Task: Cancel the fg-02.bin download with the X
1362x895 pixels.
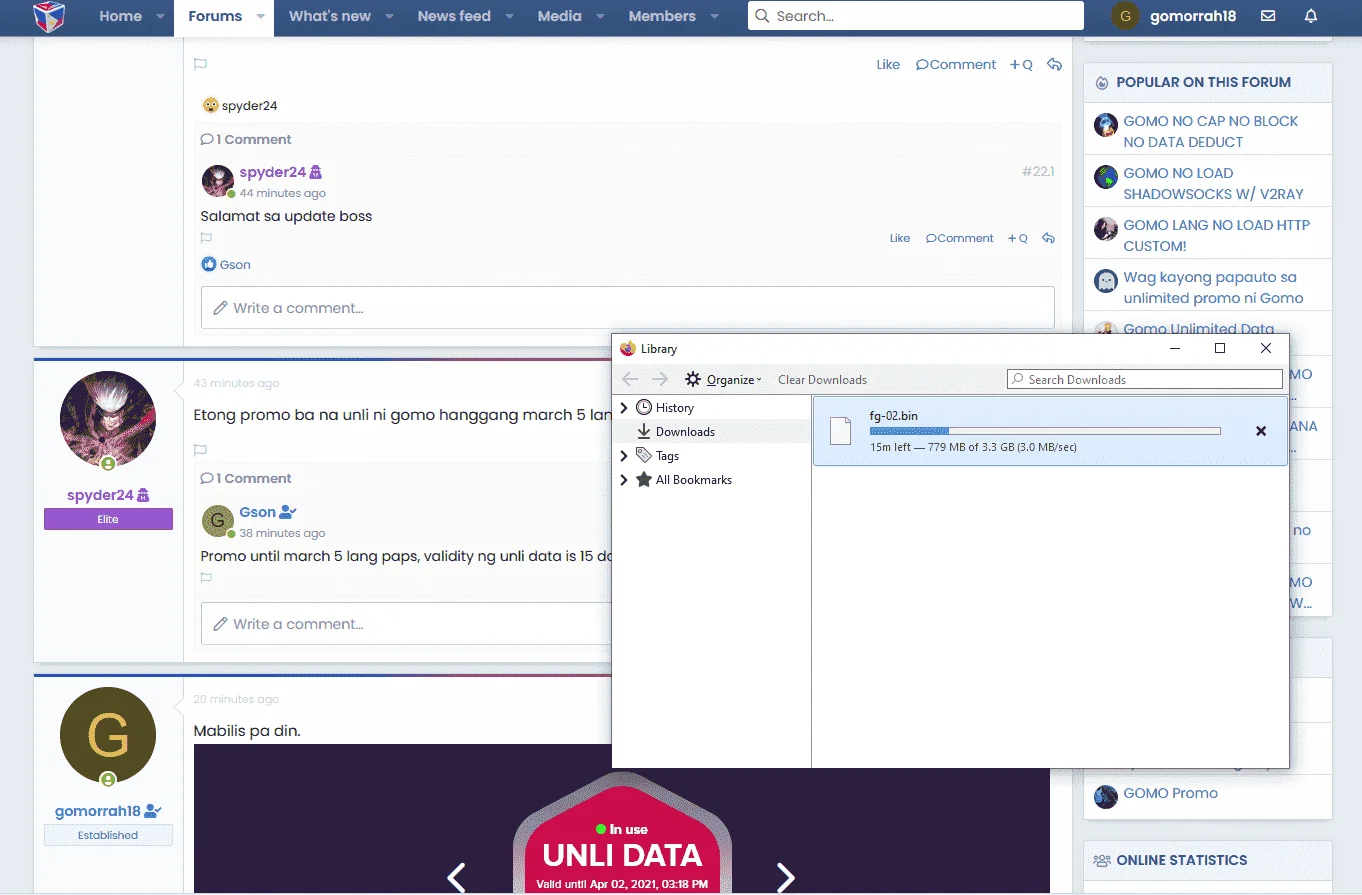Action: coord(1261,431)
